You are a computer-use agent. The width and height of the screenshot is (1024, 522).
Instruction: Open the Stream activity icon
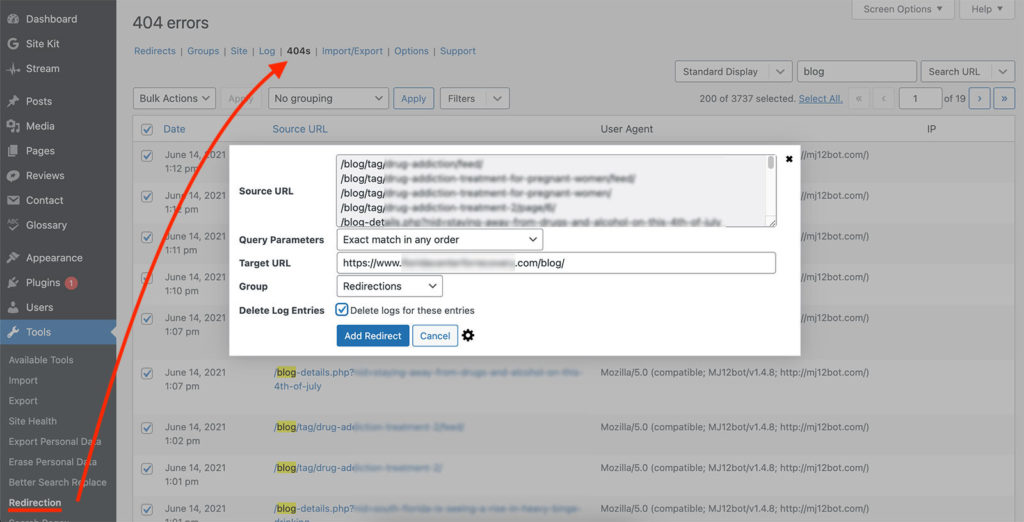(13, 69)
